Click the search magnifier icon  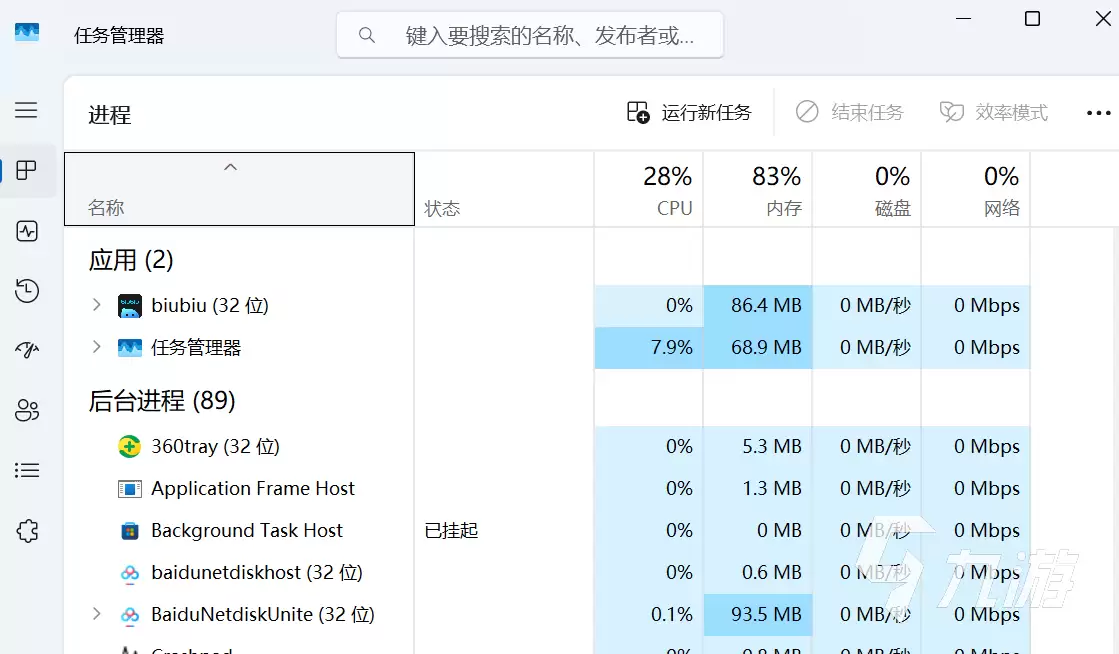pos(367,34)
